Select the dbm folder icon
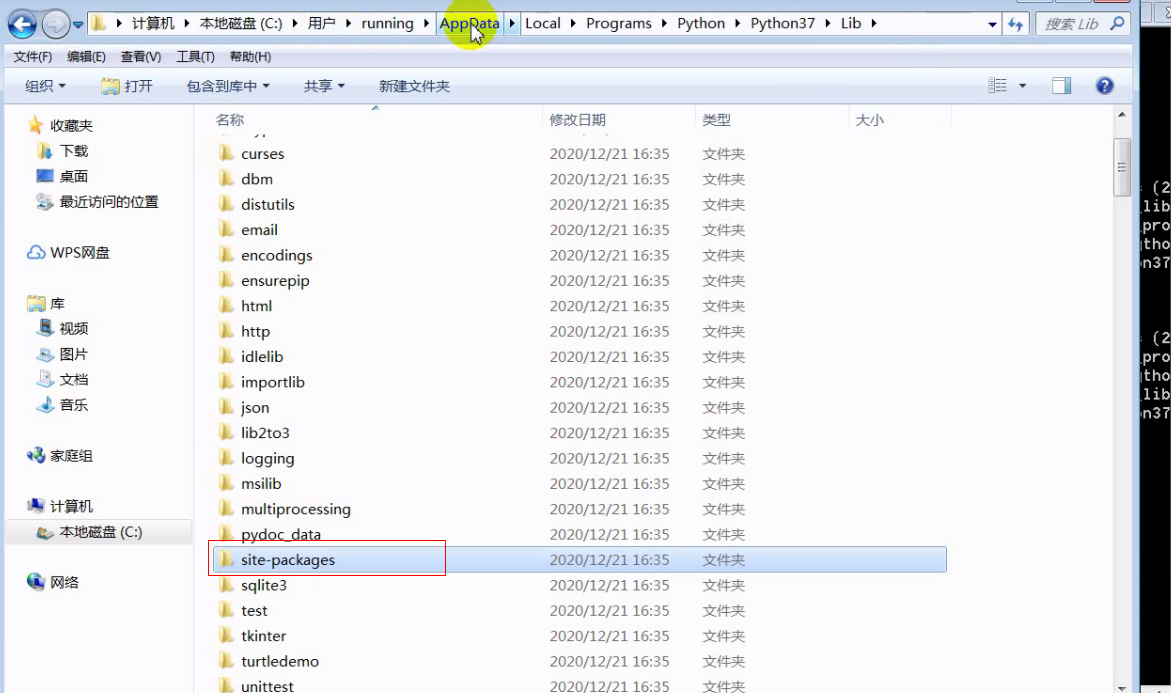This screenshot has height=693, width=1171. [x=226, y=178]
